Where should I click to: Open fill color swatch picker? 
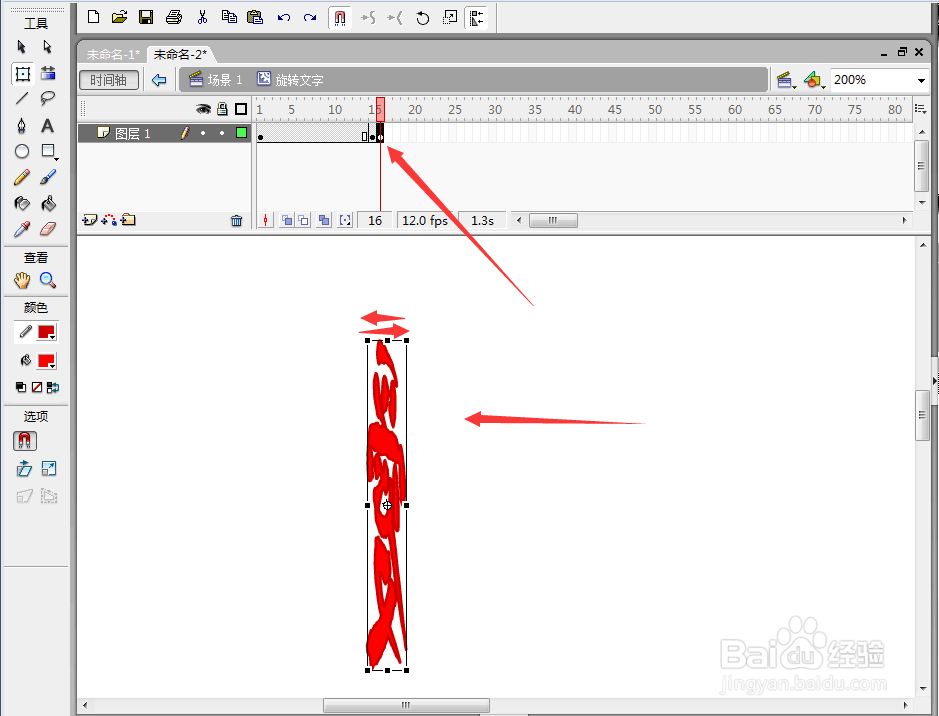point(47,362)
